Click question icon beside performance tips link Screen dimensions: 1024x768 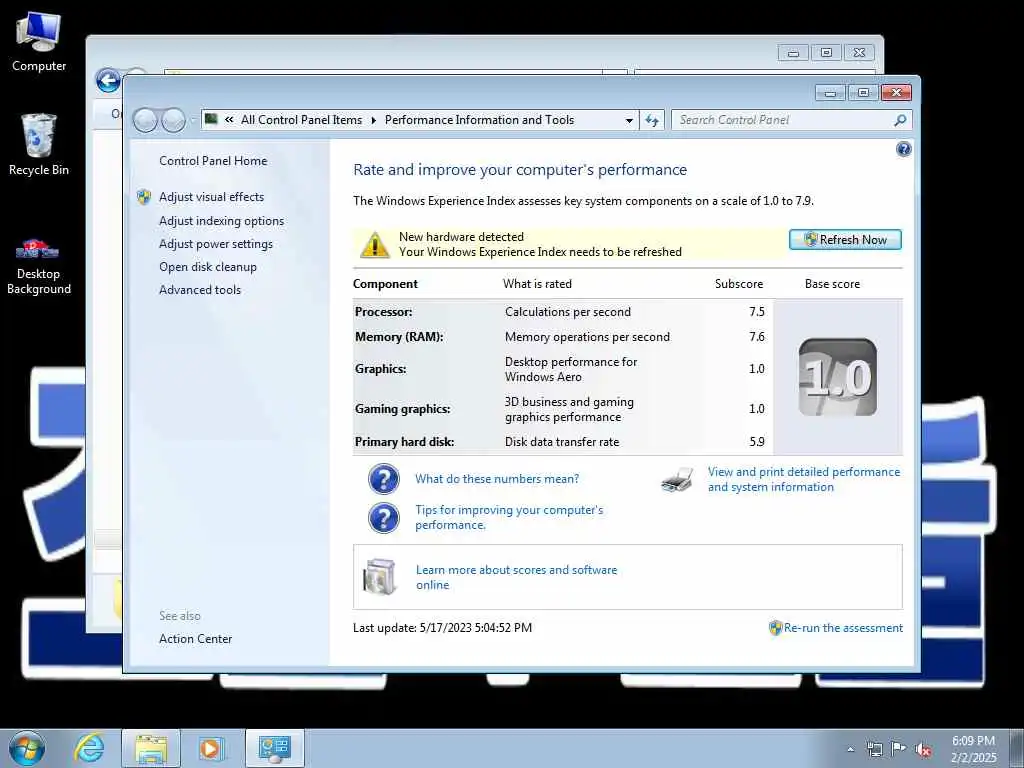[383, 518]
